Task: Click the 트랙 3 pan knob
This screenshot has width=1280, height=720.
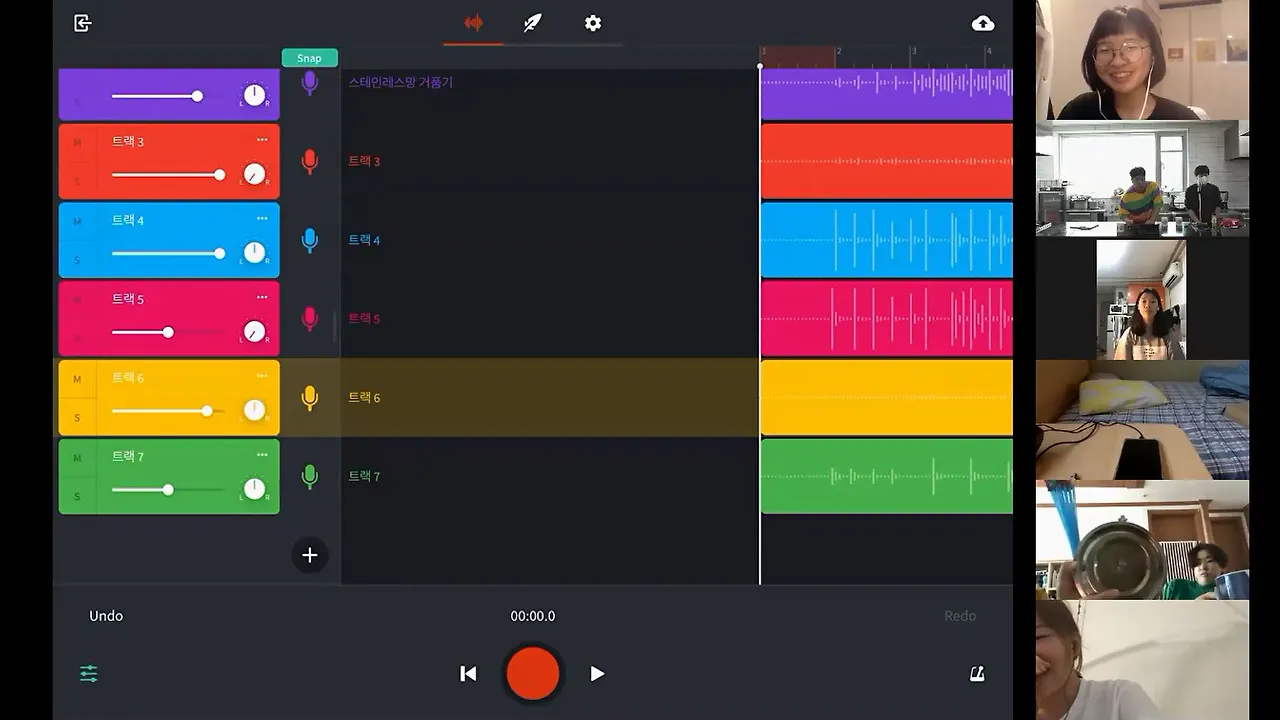Action: tap(255, 174)
